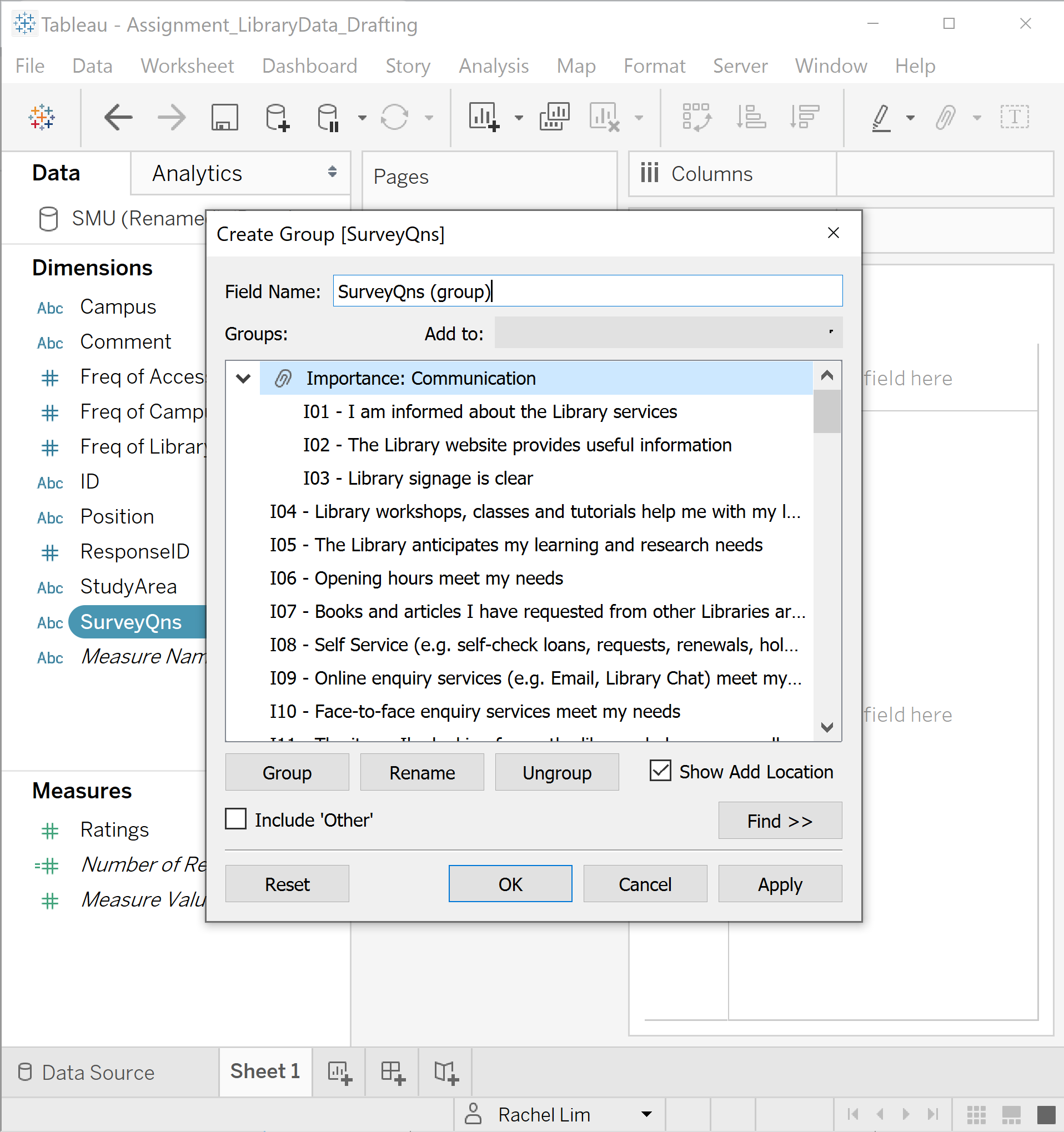Click the Reset button

[x=287, y=884]
